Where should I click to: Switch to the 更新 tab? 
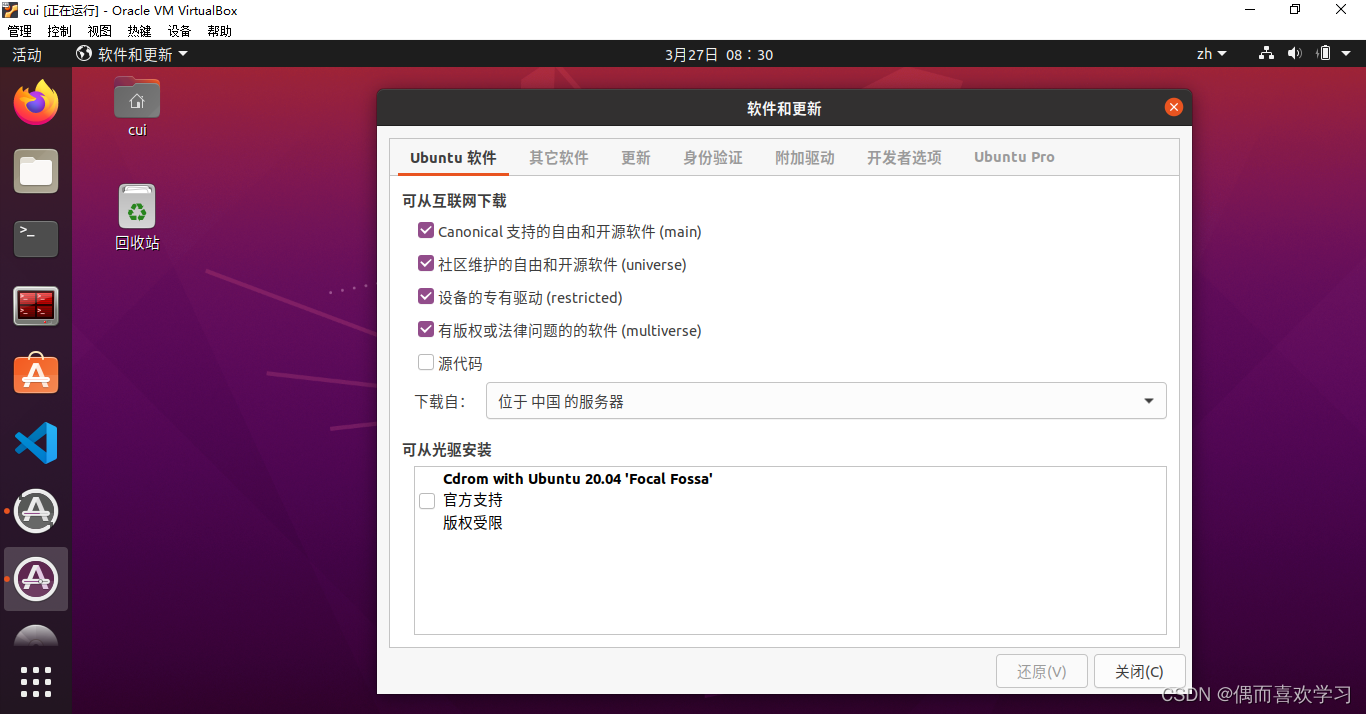(x=636, y=157)
